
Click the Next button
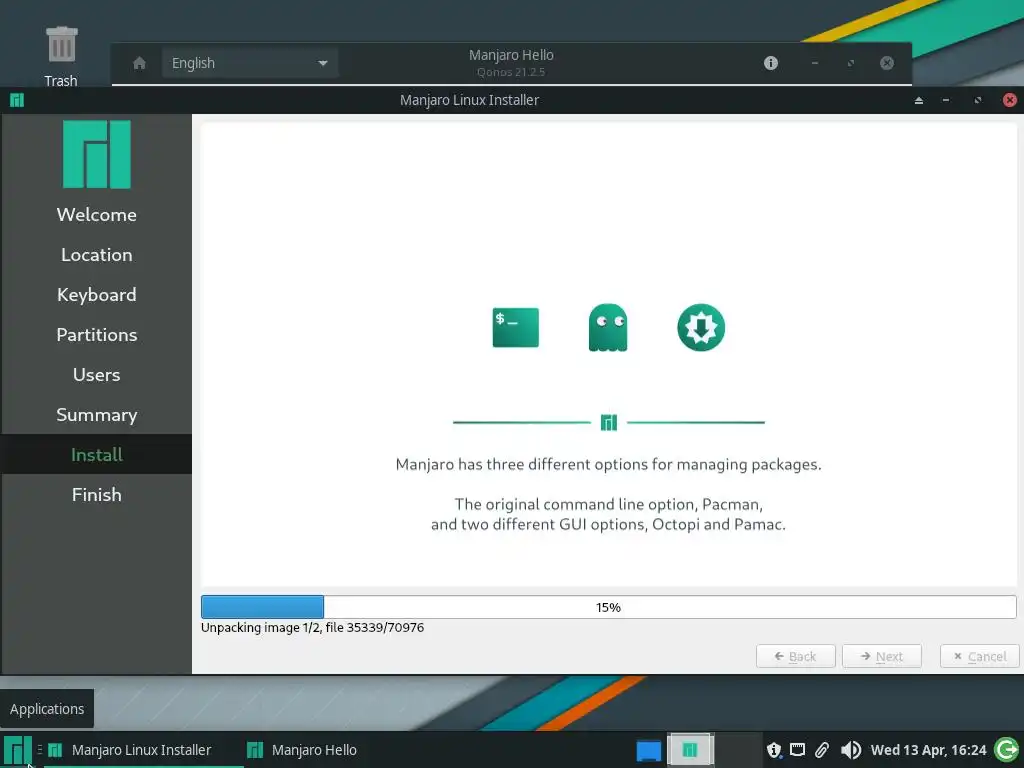[882, 656]
